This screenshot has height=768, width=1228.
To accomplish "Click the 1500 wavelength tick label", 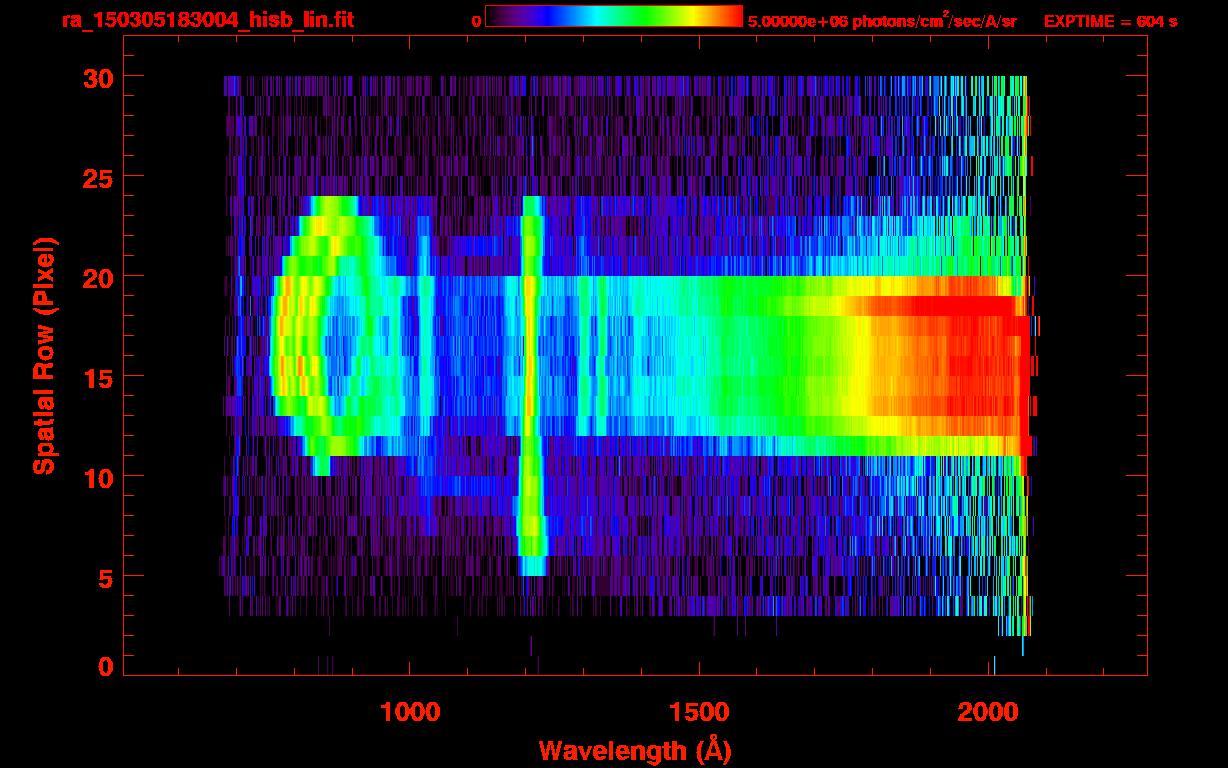I will 699,712.
